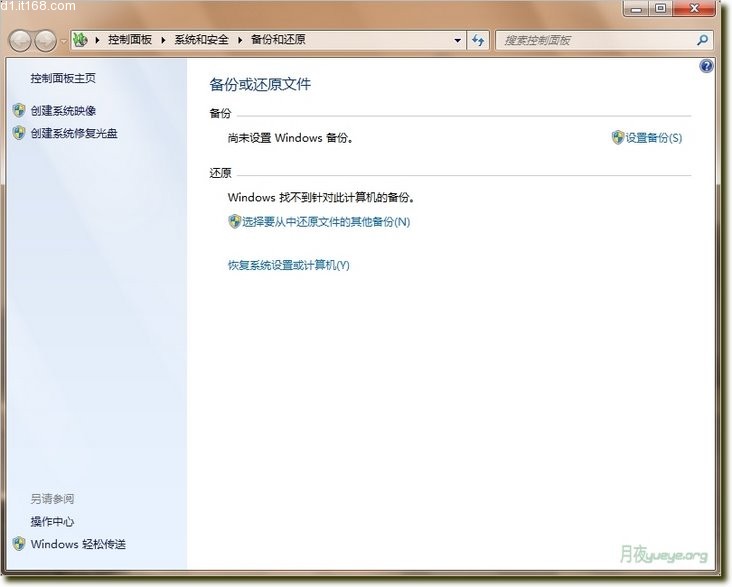The image size is (732, 587).
Task: Expand the arrow before 控制面板 breadcrumb
Action: tap(97, 40)
